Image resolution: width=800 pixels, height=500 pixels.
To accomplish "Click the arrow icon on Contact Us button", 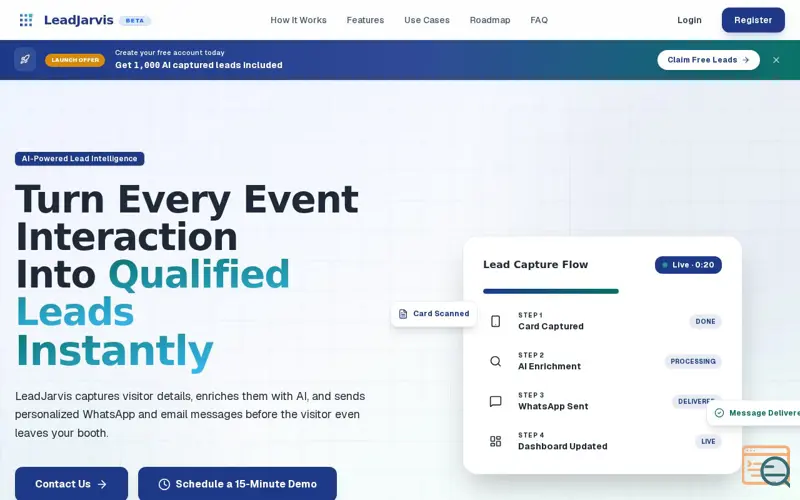I will coord(102,484).
